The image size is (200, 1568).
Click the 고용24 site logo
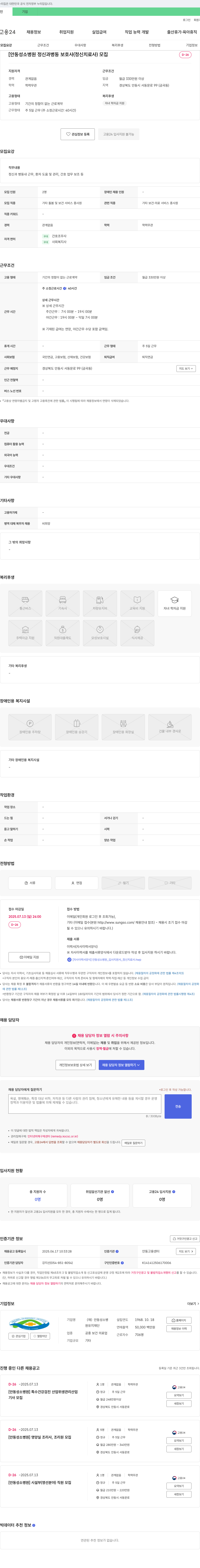[8, 32]
